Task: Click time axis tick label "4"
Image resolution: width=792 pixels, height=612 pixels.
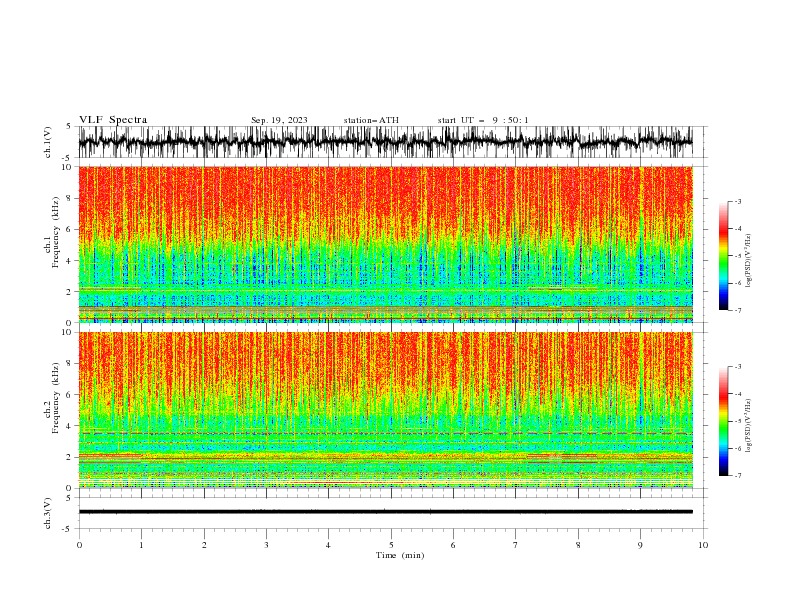Action: pos(328,545)
